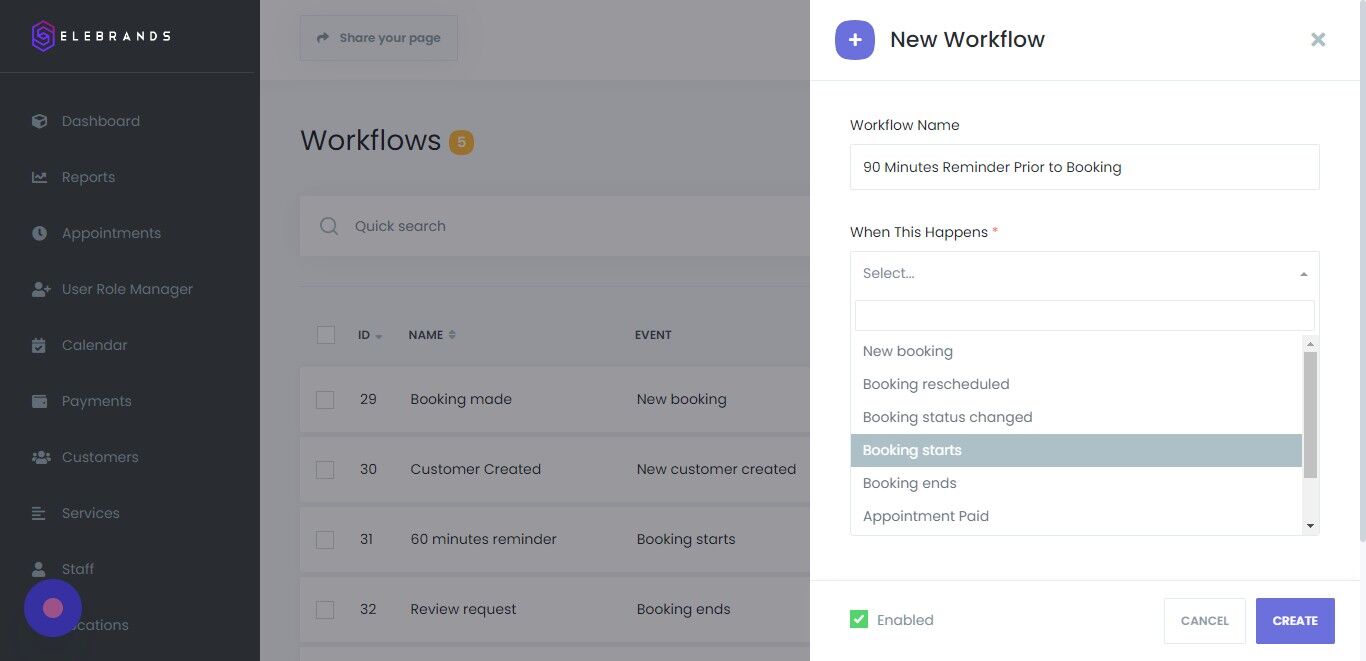The width and height of the screenshot is (1366, 661).
Task: Click the purple plus New Workflow icon
Action: [x=855, y=40]
